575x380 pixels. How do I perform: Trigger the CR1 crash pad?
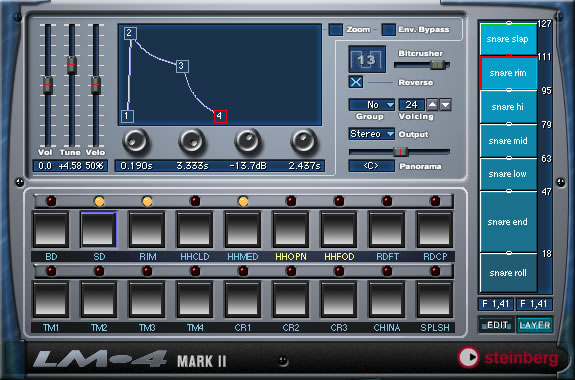click(x=243, y=299)
